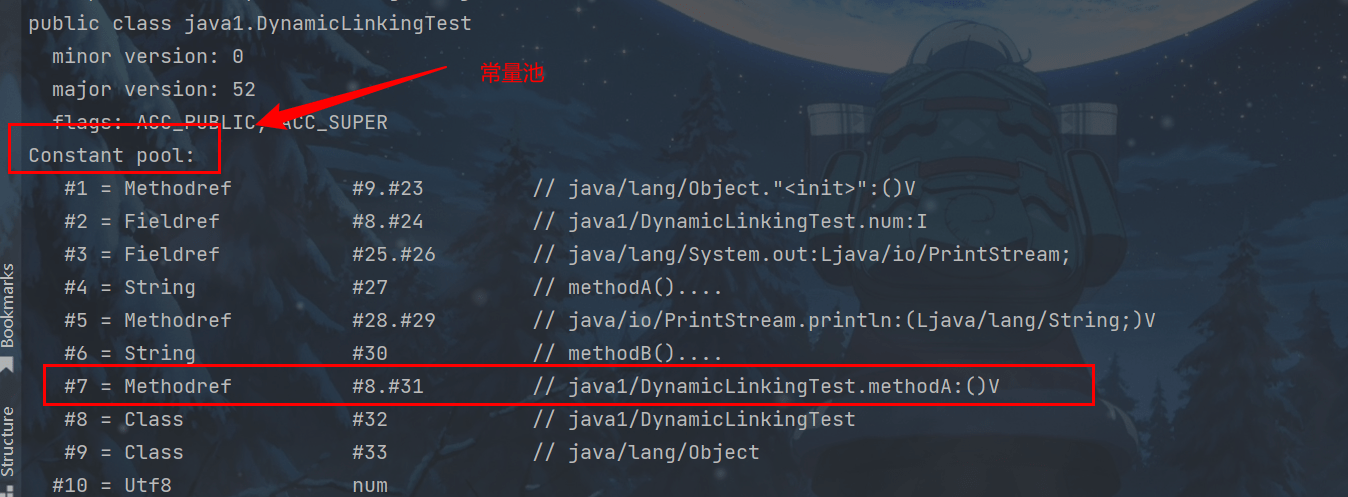
Task: Click the #1 Methodref entry line
Action: coord(148,188)
